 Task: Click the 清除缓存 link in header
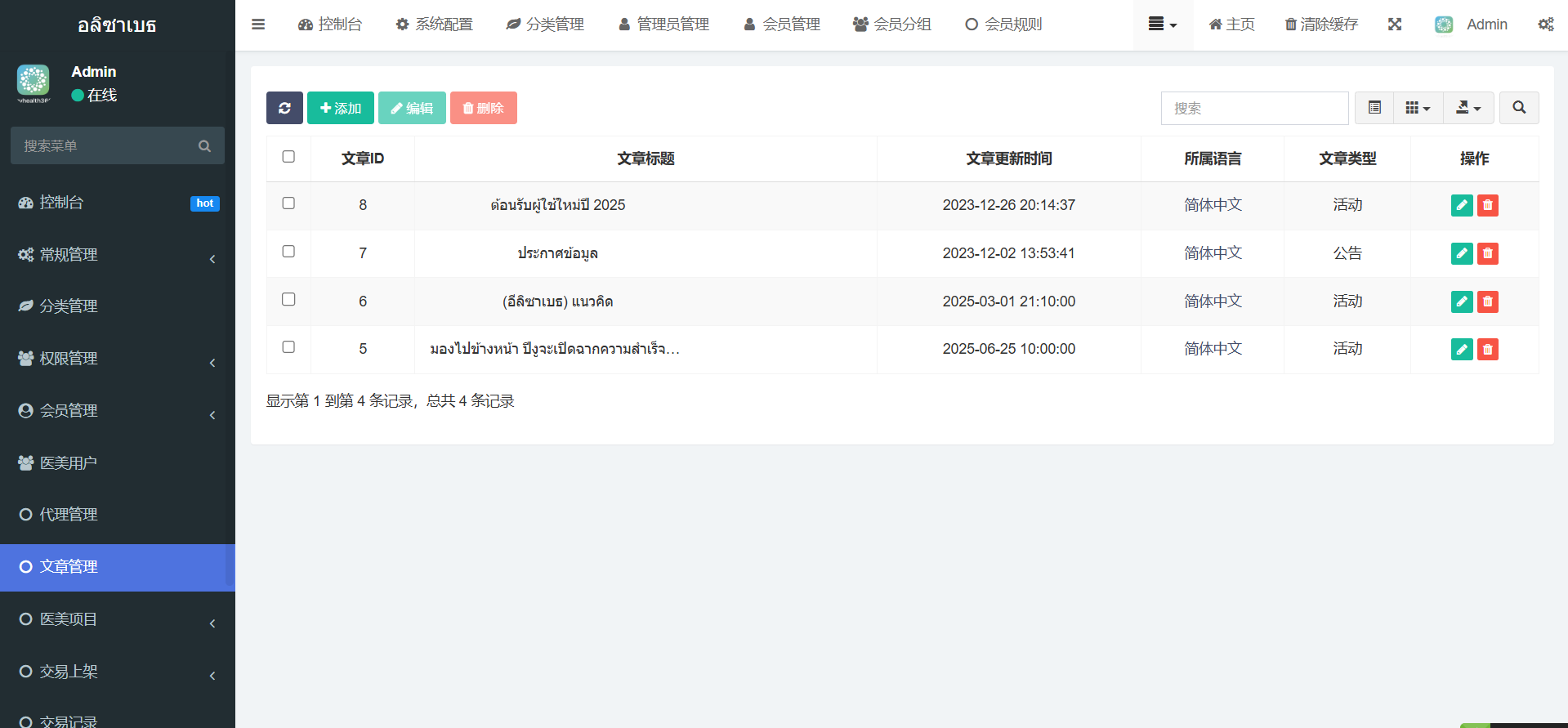point(1321,25)
